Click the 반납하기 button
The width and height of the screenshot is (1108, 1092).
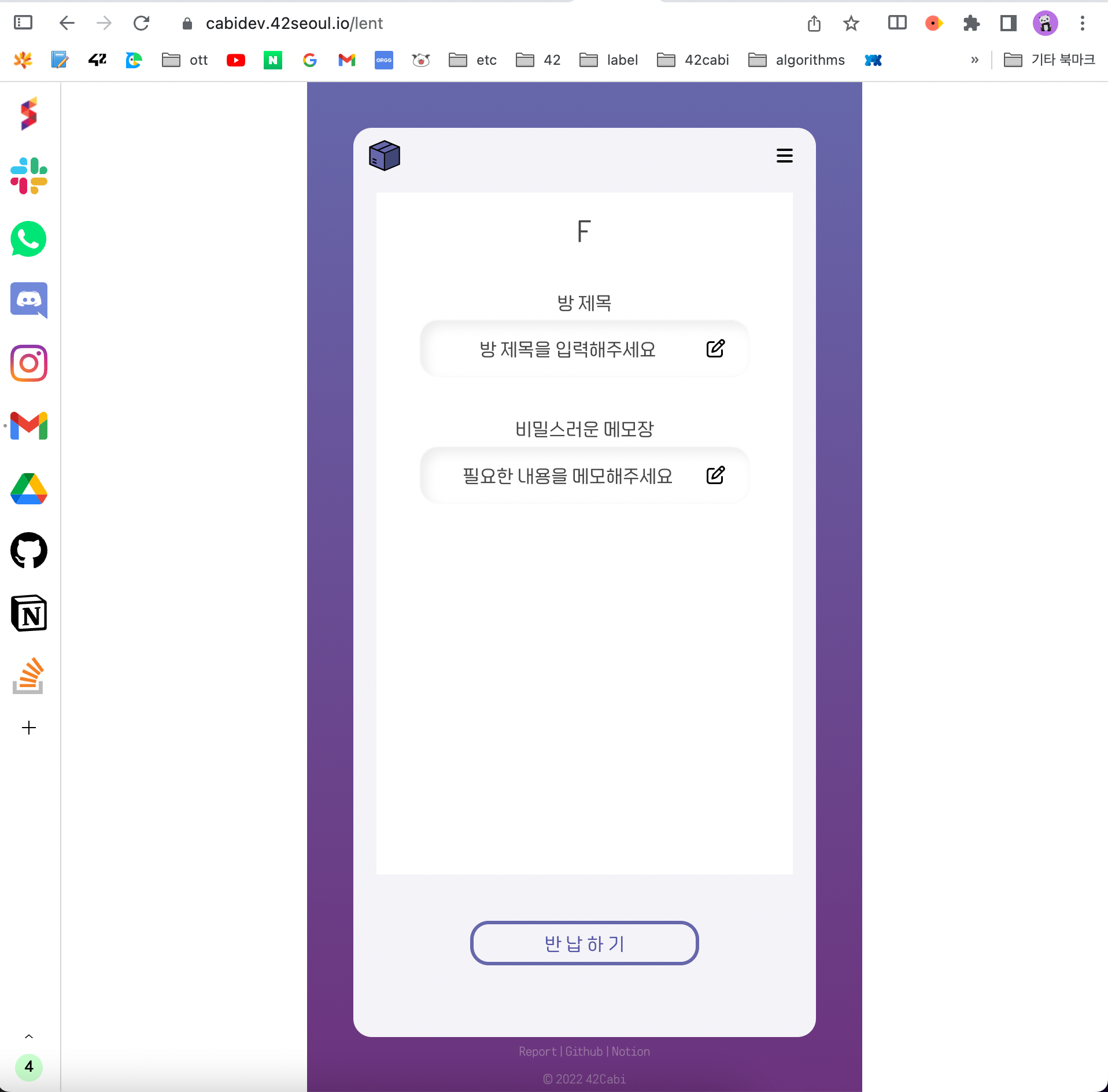coord(583,943)
